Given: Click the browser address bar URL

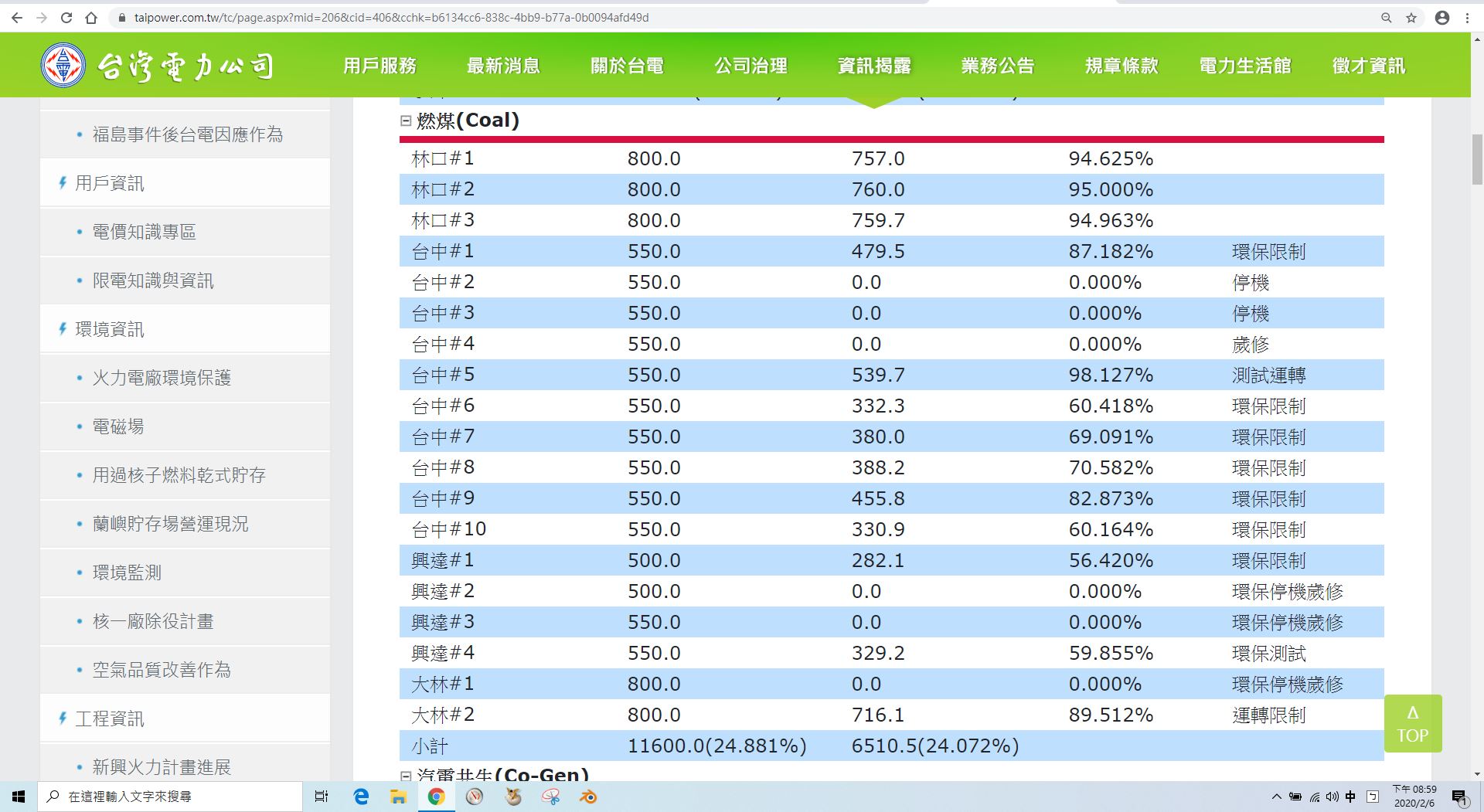Looking at the screenshot, I should tap(391, 18).
